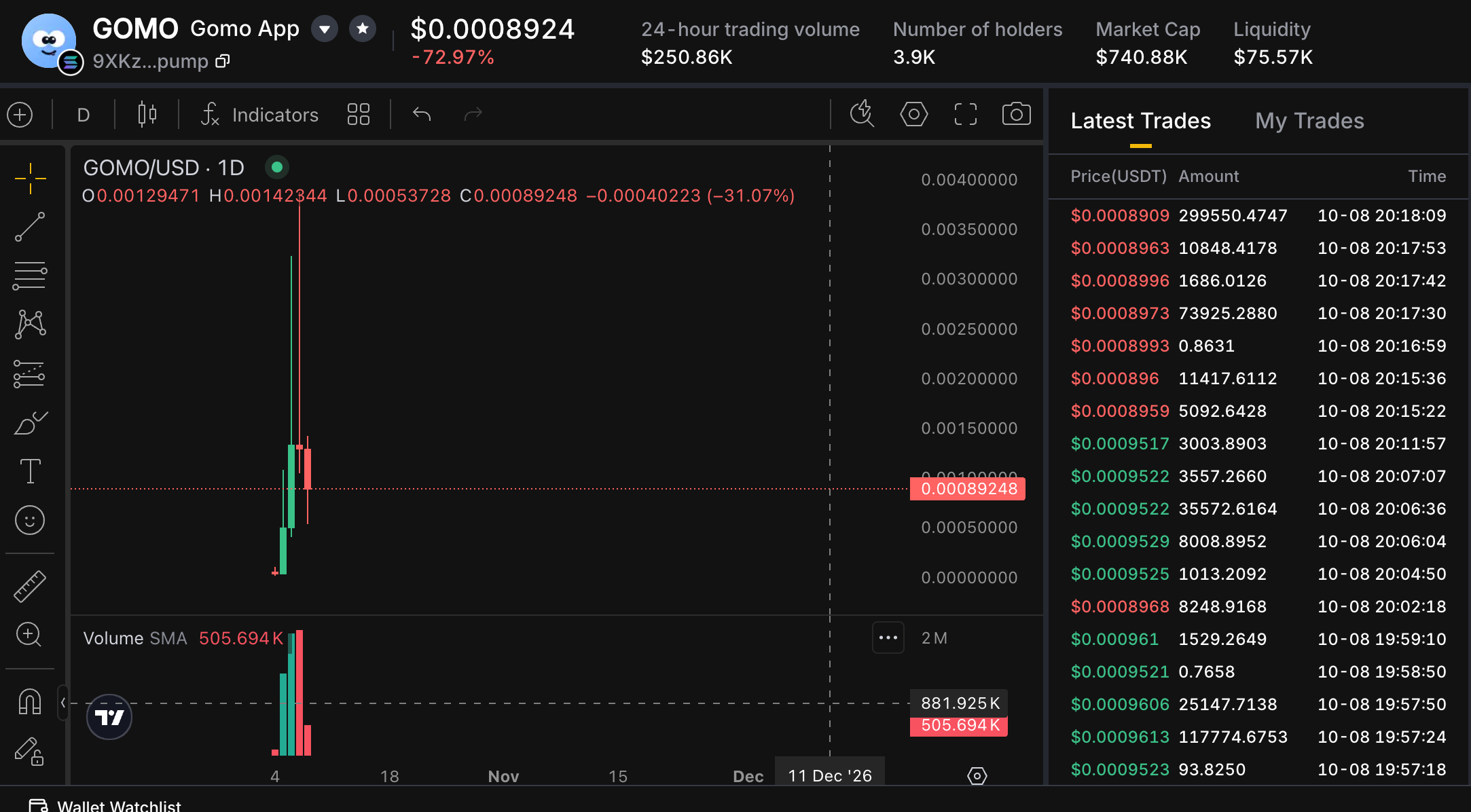Viewport: 1471px width, 812px height.
Task: Enter fullscreen chart mode
Action: click(x=965, y=114)
